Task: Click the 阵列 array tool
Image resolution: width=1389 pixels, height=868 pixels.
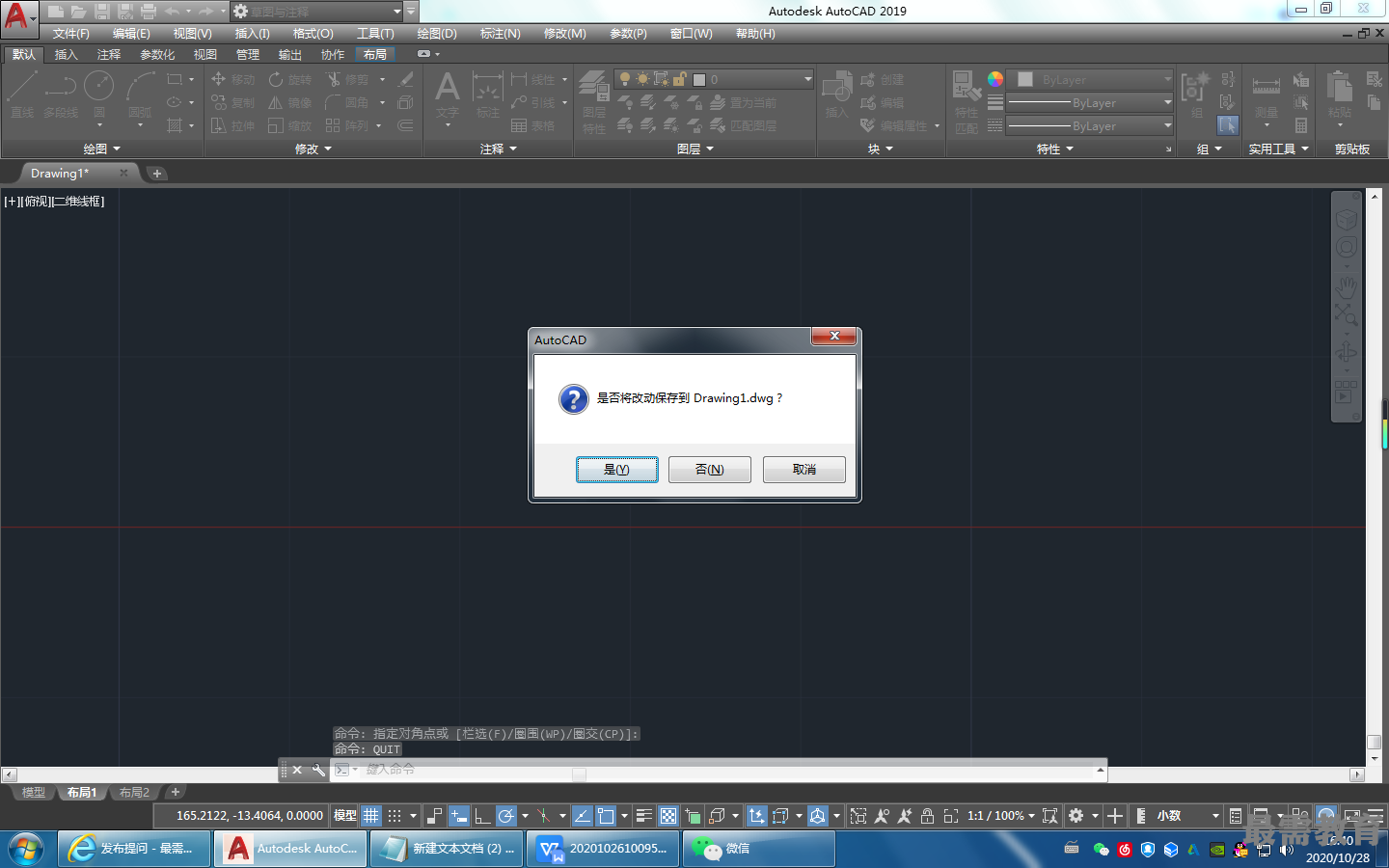Action: click(x=348, y=125)
